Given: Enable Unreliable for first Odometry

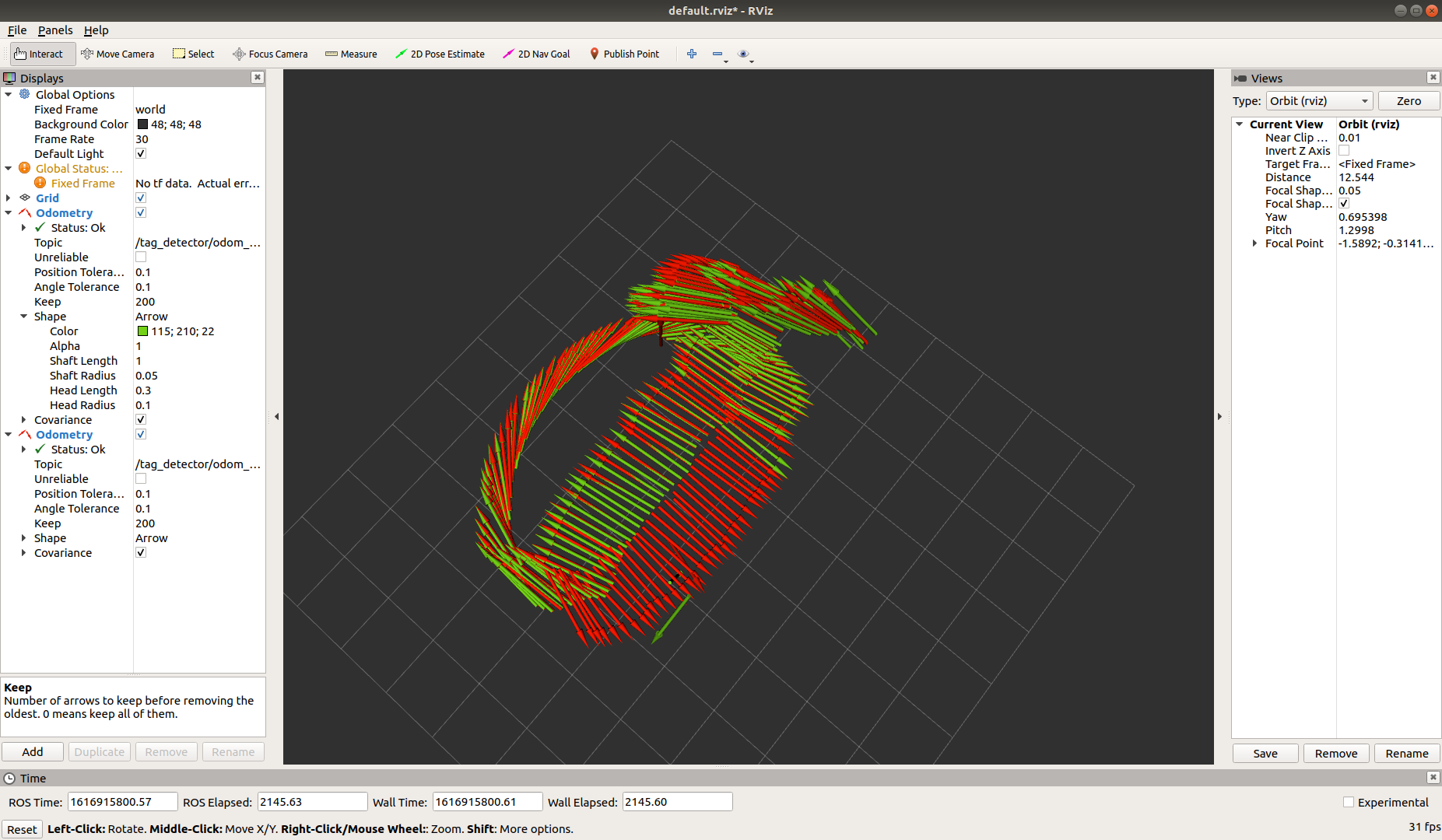Looking at the screenshot, I should tap(141, 257).
